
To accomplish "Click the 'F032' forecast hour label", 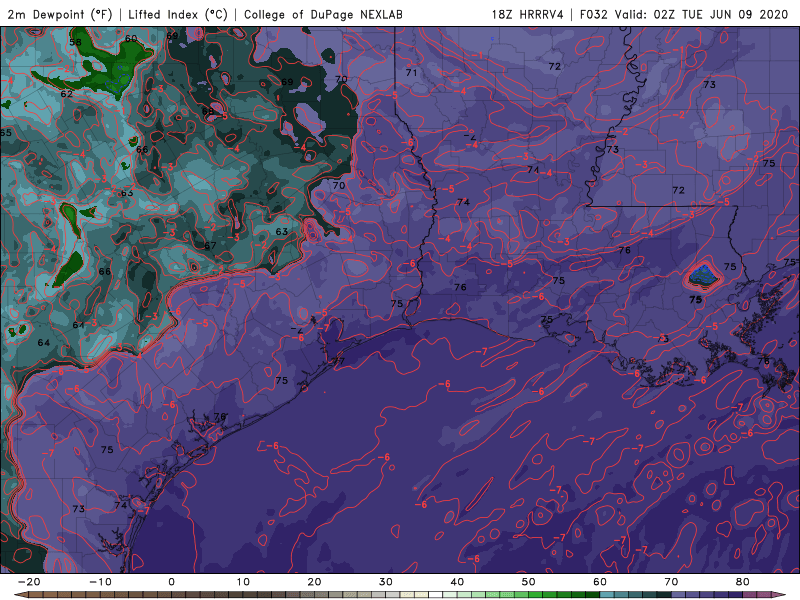I will tap(593, 15).
